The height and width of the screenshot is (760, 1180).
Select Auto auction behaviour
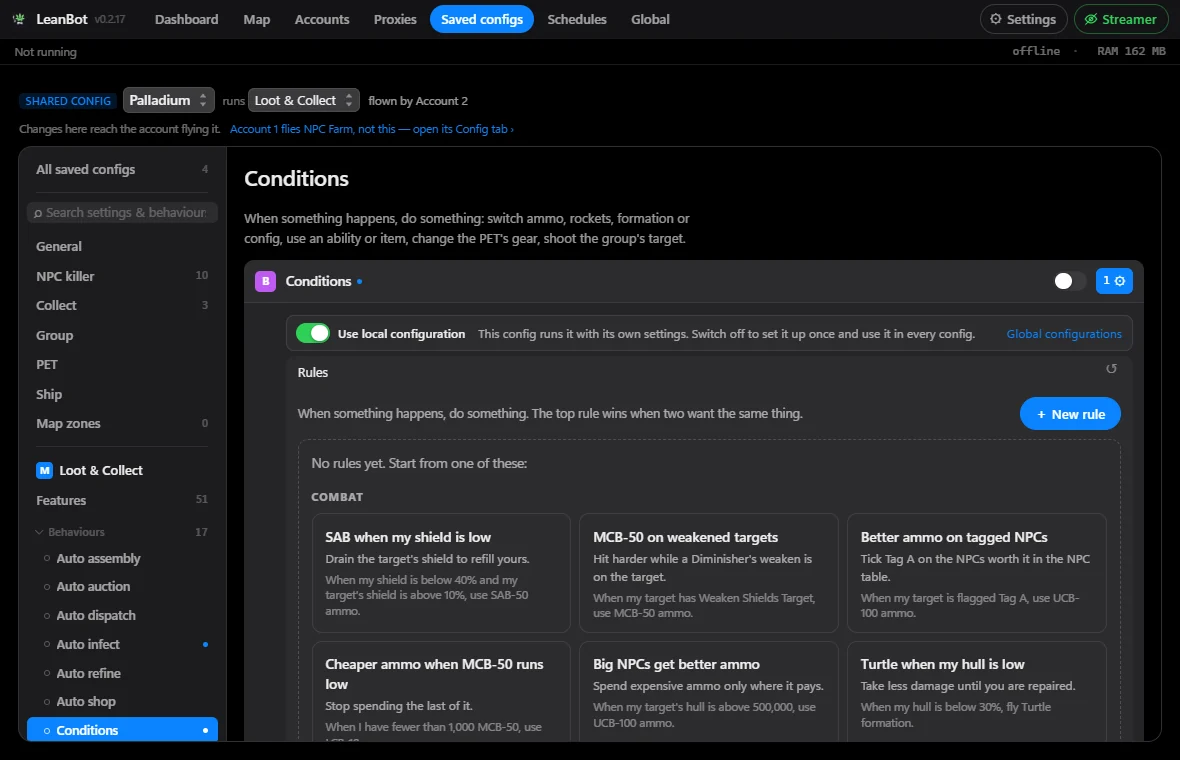[122, 586]
